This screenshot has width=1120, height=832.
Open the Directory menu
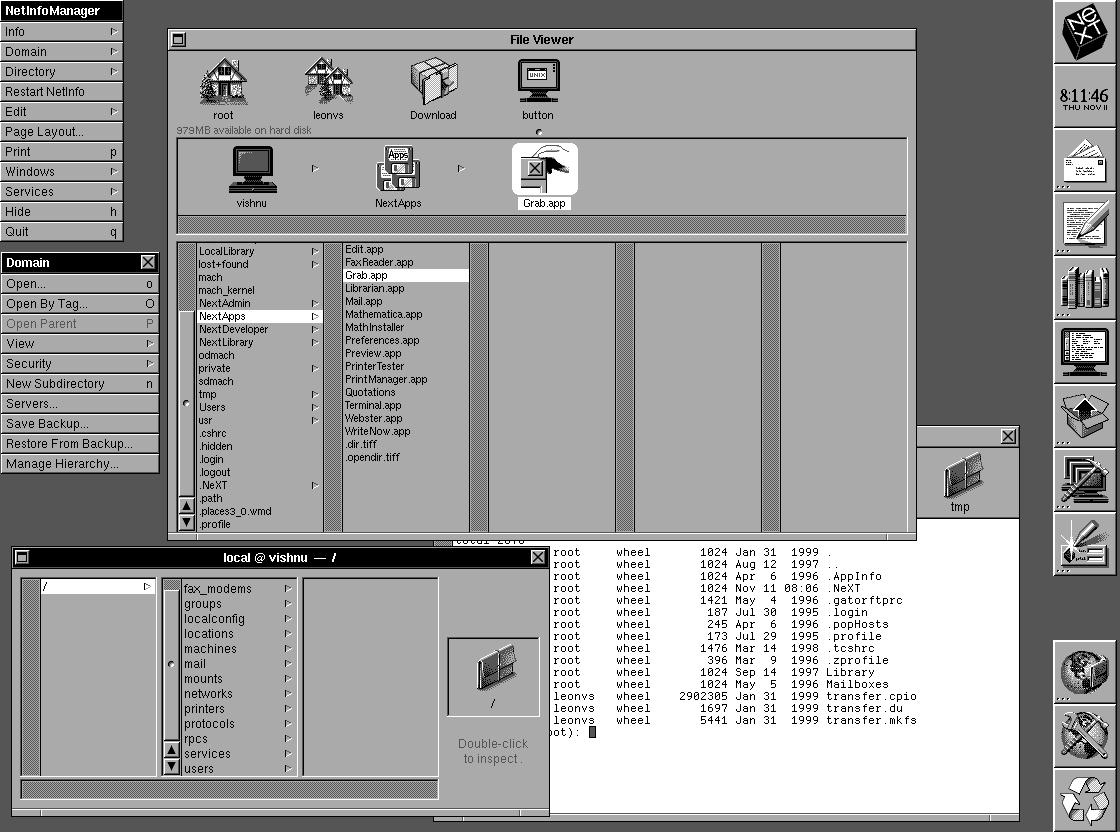coord(60,72)
